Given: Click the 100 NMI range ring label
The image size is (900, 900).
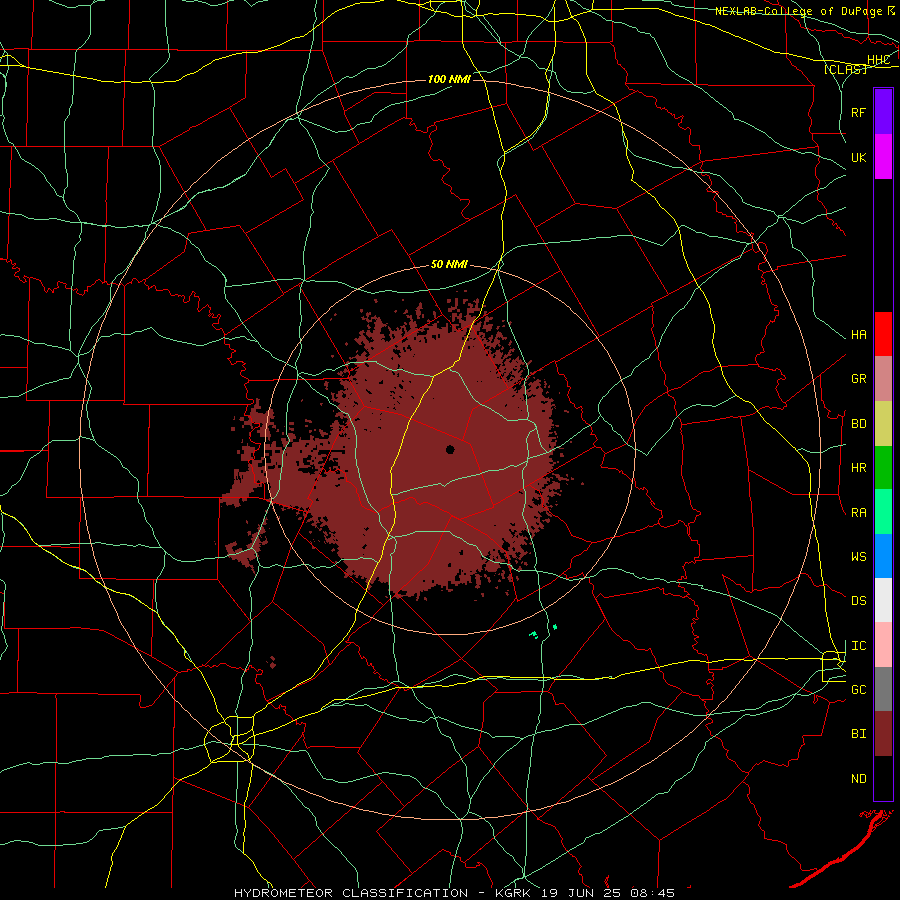Looking at the screenshot, I should pyautogui.click(x=449, y=79).
